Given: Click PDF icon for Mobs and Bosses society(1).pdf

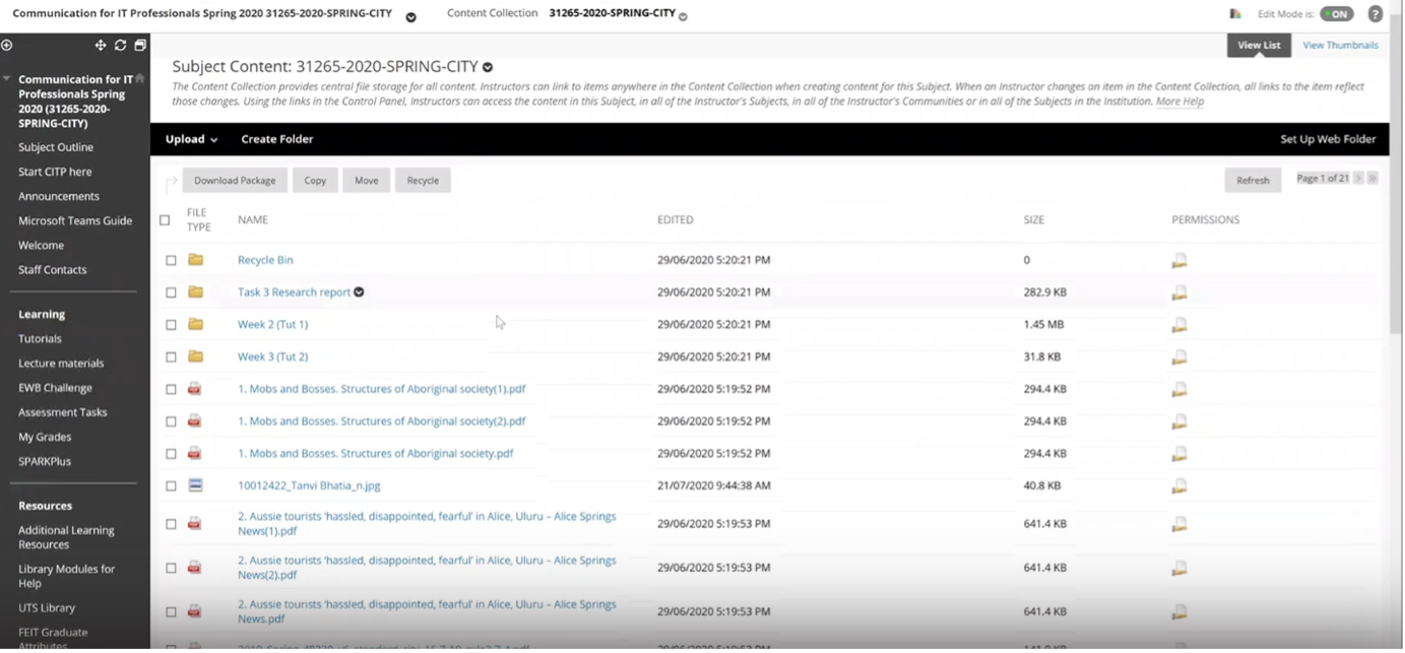Looking at the screenshot, I should click(195, 389).
